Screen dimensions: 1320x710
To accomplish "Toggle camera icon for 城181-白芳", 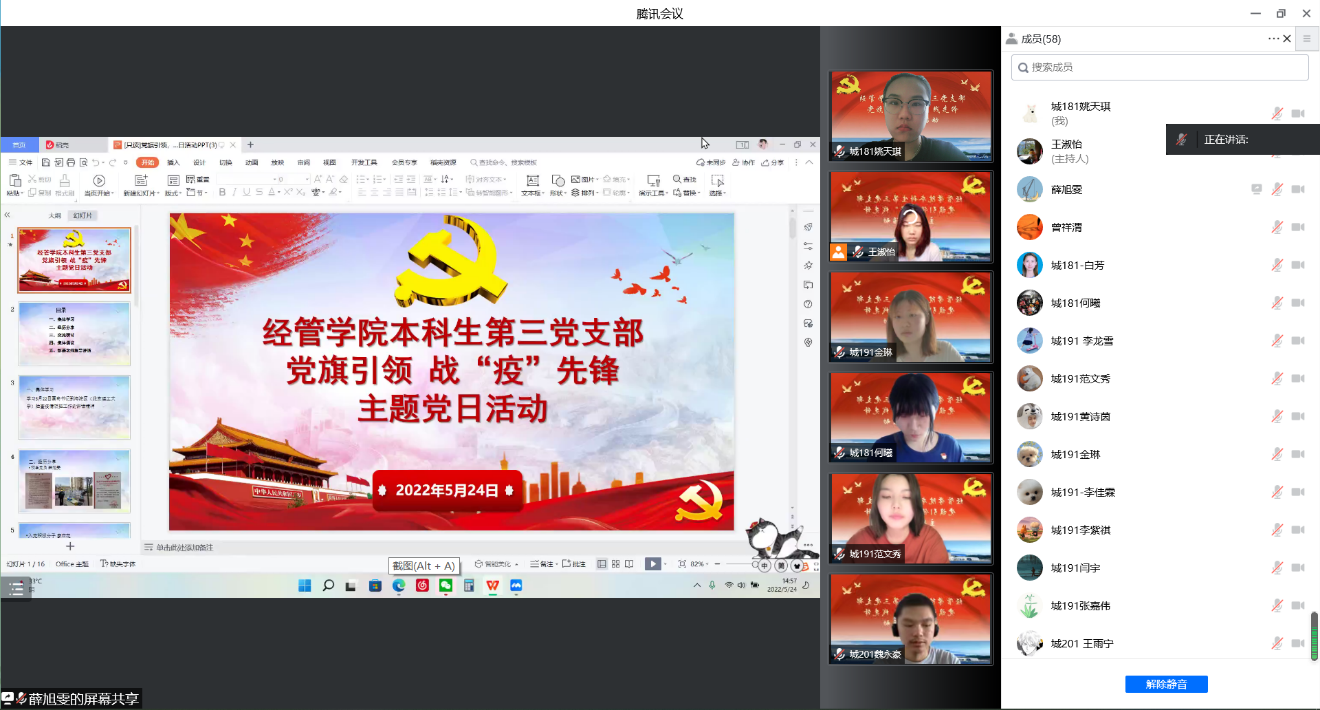I will (1298, 265).
